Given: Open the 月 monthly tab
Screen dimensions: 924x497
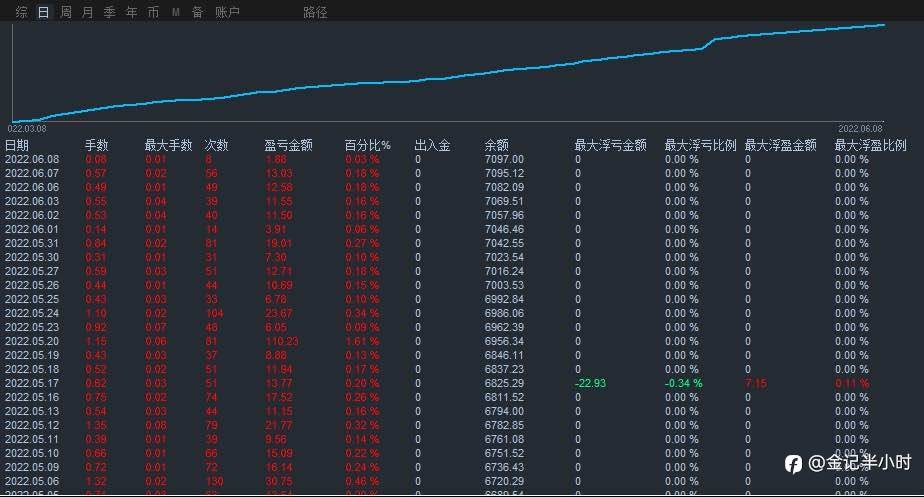Looking at the screenshot, I should click(88, 12).
